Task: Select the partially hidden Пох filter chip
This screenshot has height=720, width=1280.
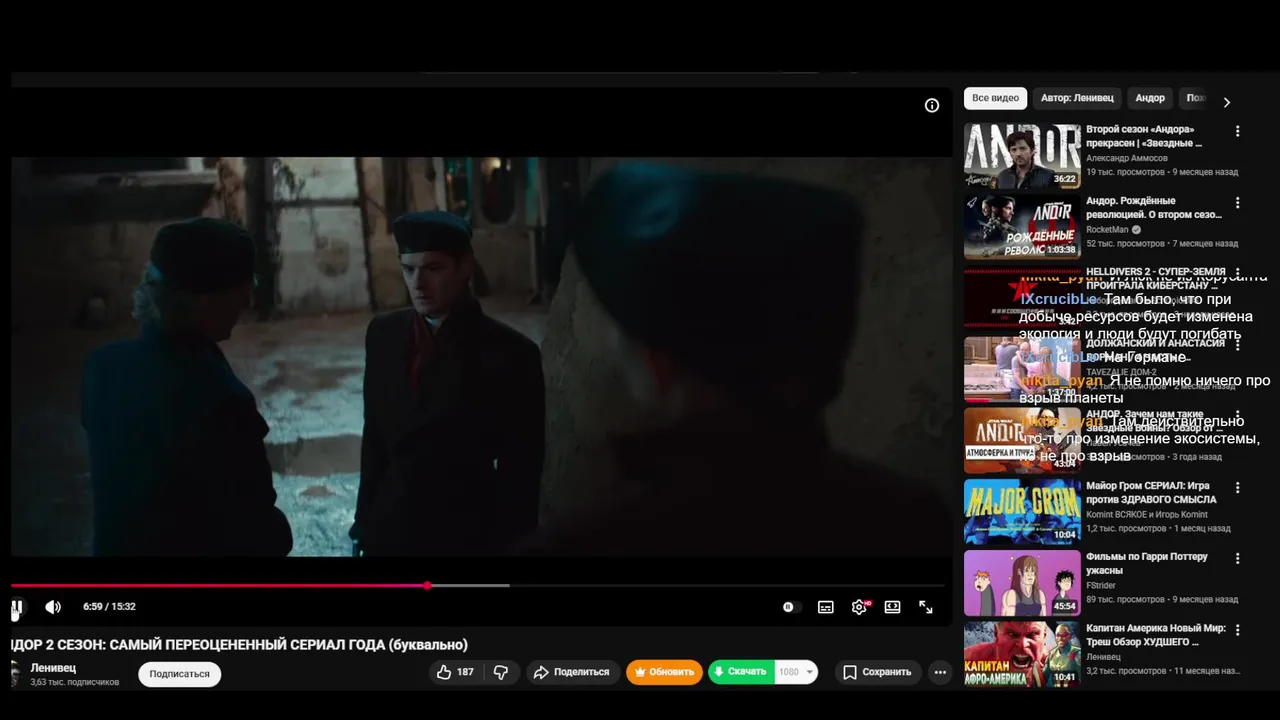Action: pyautogui.click(x=1195, y=98)
